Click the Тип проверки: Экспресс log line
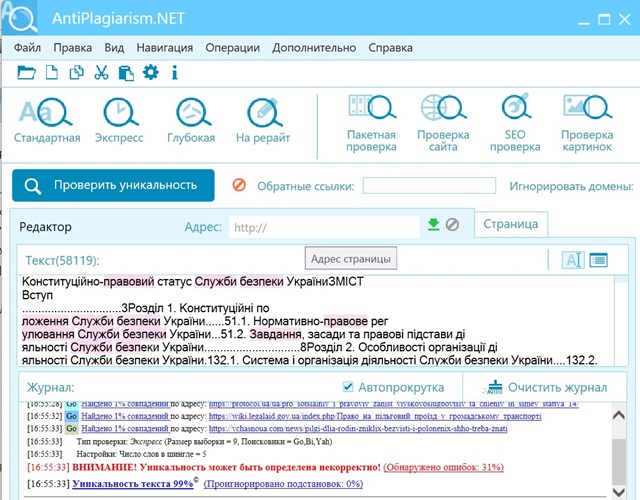 pyautogui.click(x=204, y=442)
